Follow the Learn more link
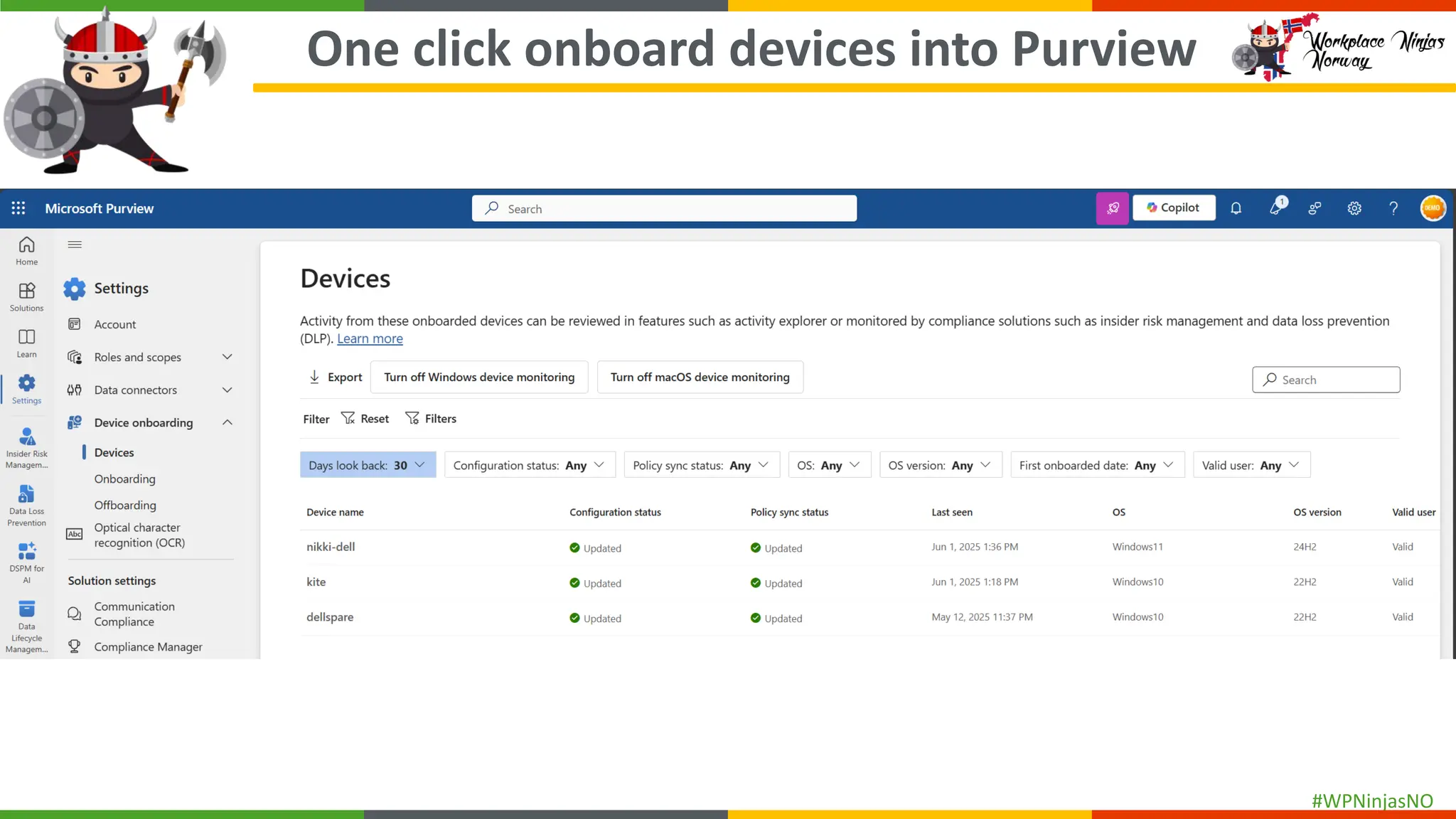Screen dimensions: 1456x819 click(370, 339)
